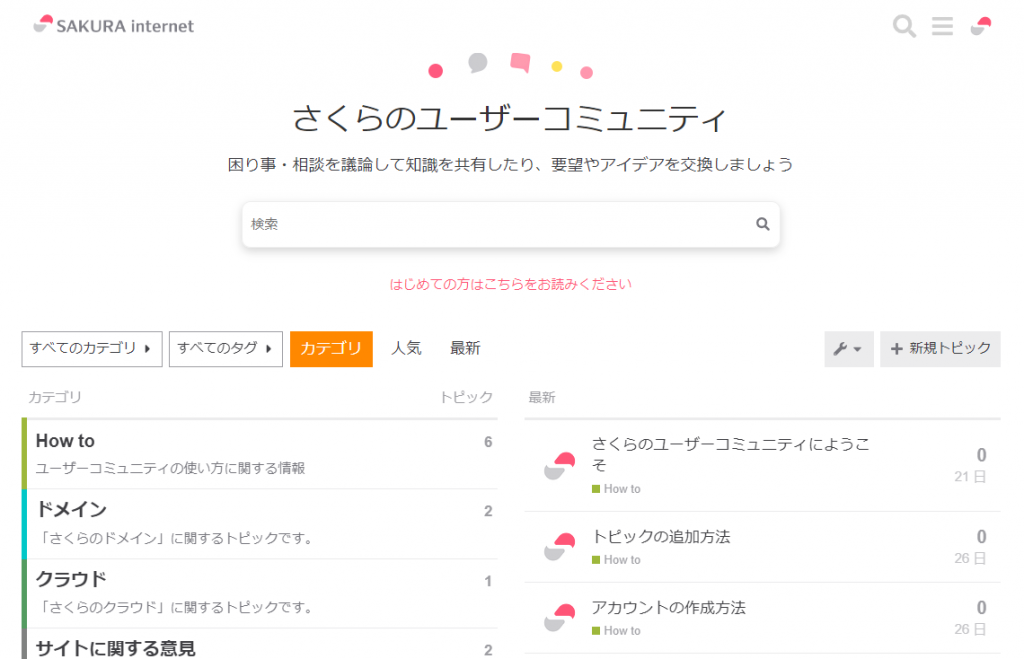Image resolution: width=1024 pixels, height=659 pixels.
Task: Click the SAKURA internet logo
Action: point(113,25)
